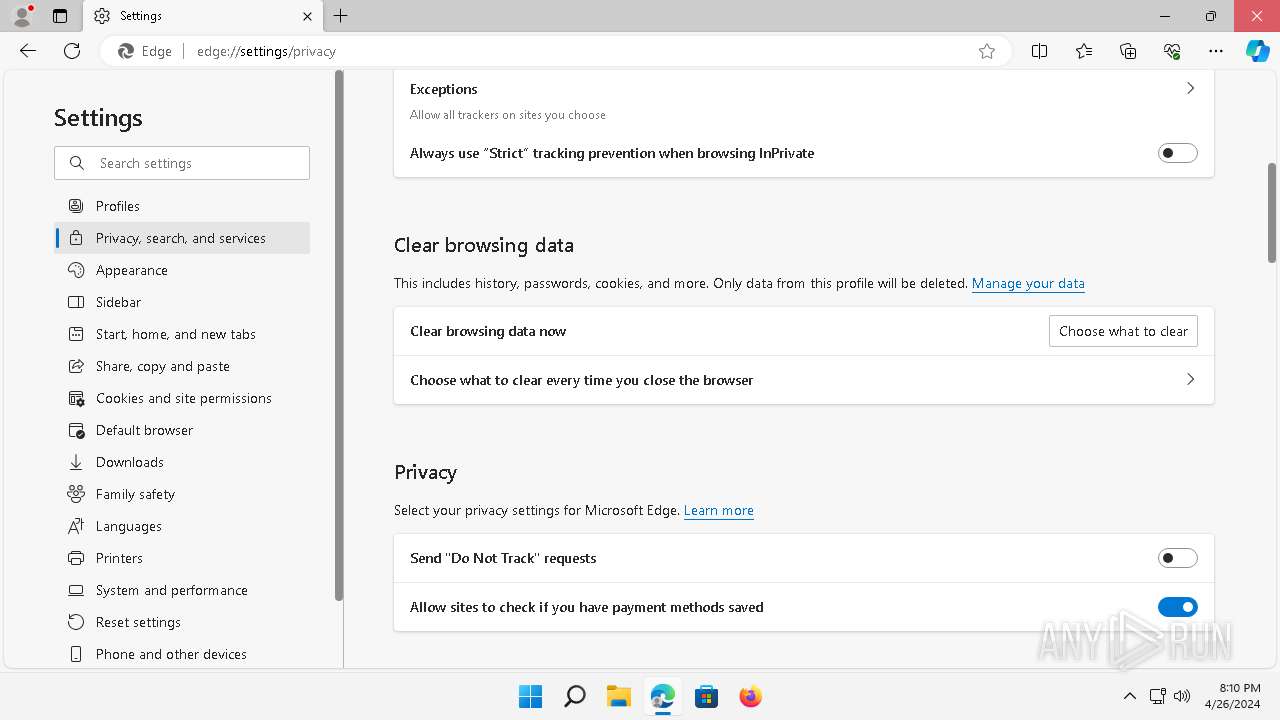Open Start, home, and new tabs section

(182, 334)
